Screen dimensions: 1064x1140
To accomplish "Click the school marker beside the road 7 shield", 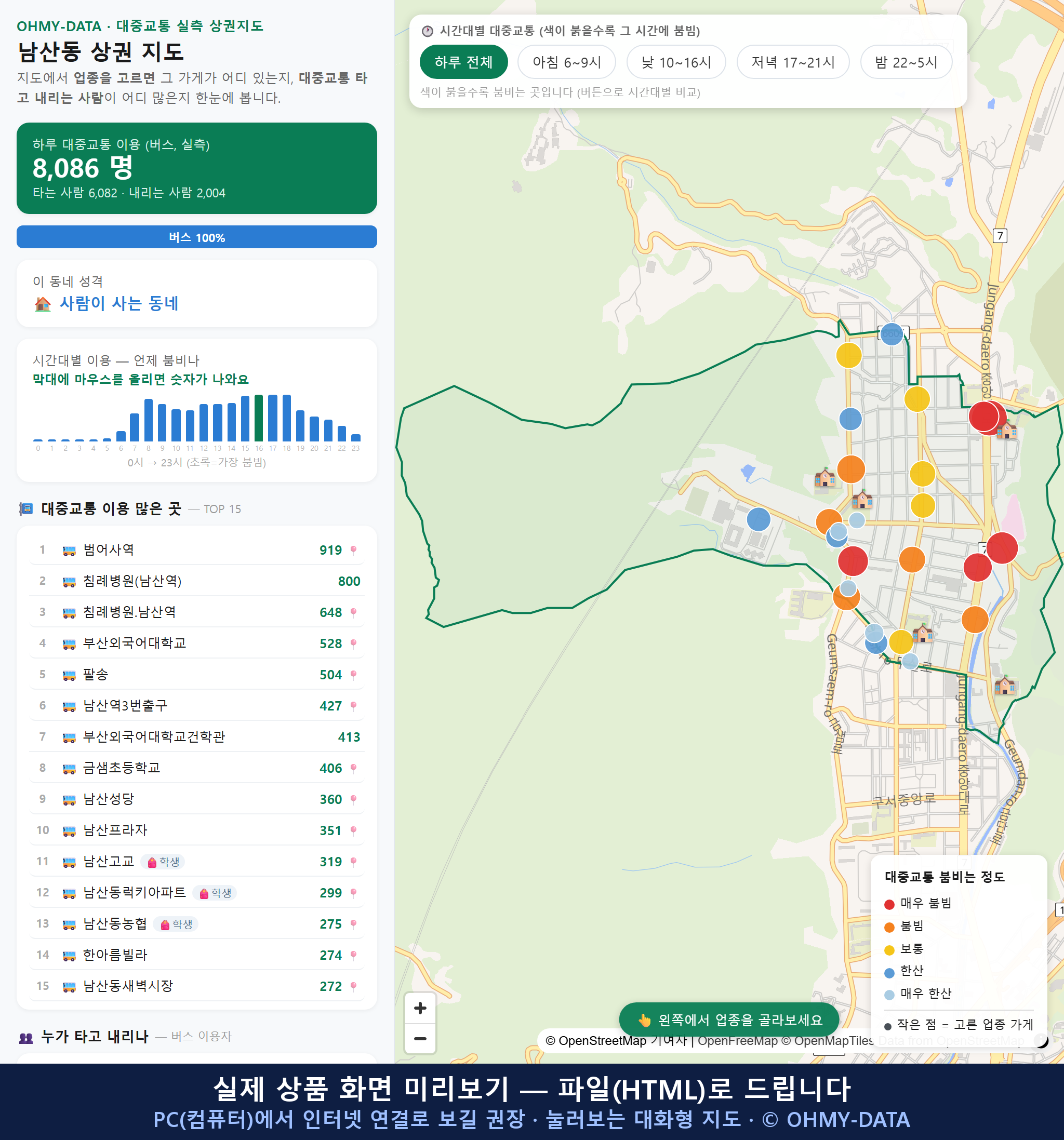I will [x=1007, y=430].
